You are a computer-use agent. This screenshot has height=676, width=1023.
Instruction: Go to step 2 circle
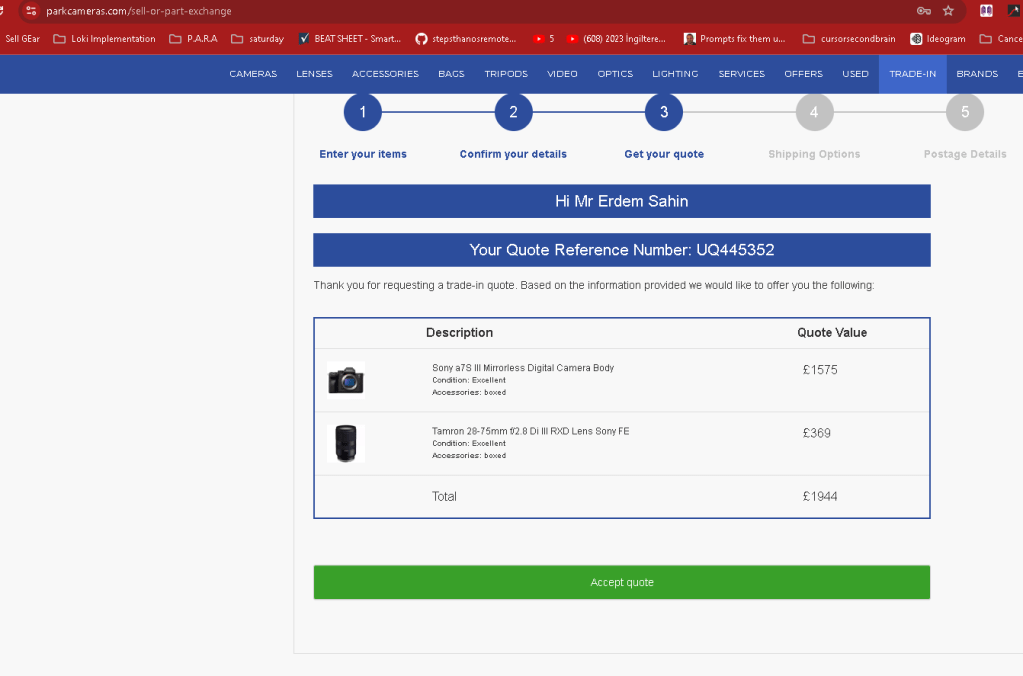click(x=513, y=112)
